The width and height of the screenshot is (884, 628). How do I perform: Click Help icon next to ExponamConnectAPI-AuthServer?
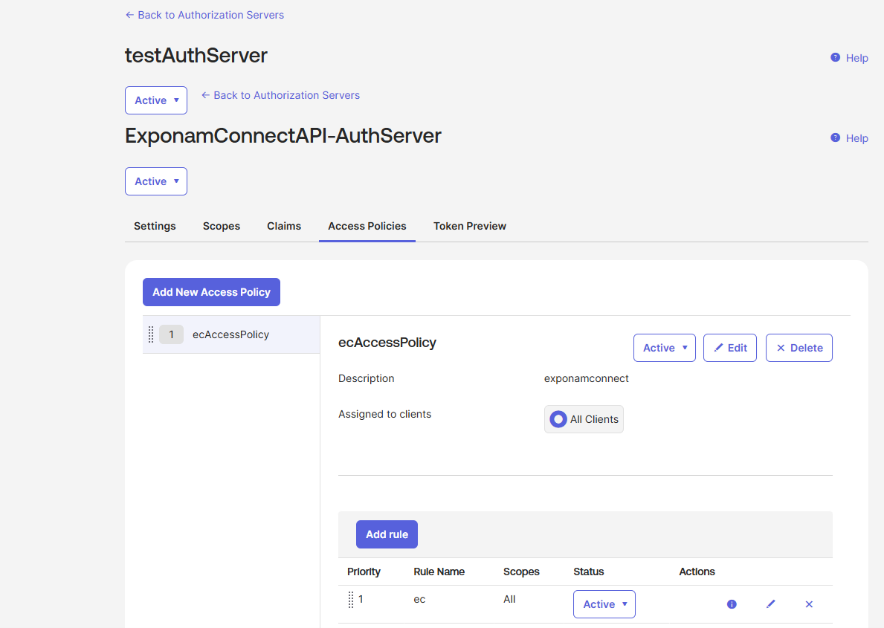pyautogui.click(x=835, y=138)
